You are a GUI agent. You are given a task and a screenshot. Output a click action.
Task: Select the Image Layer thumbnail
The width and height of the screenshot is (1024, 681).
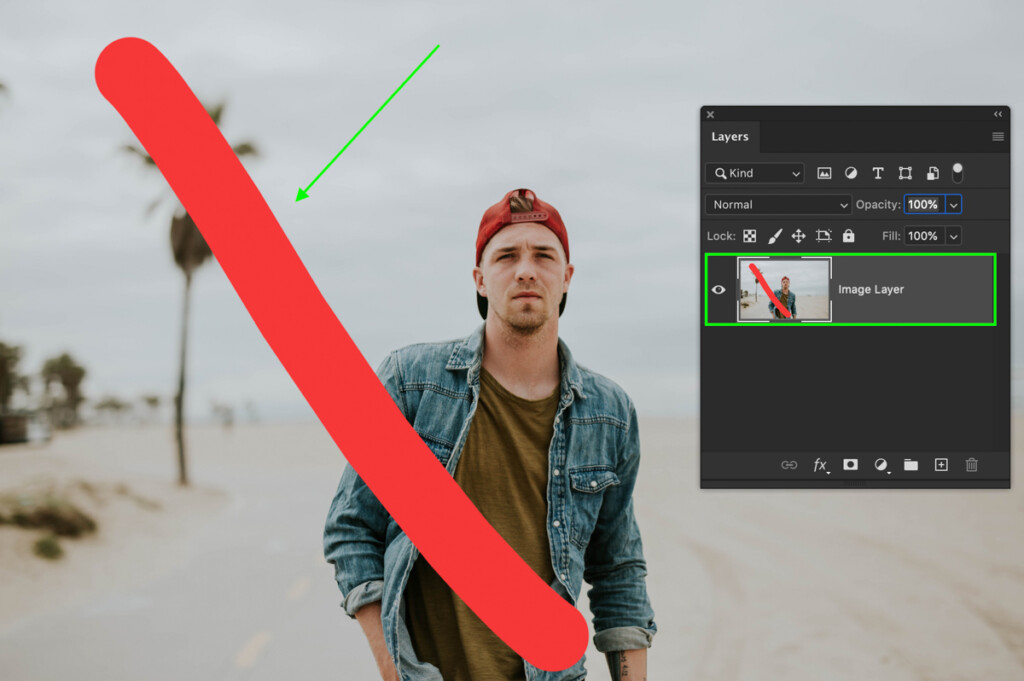[784, 289]
